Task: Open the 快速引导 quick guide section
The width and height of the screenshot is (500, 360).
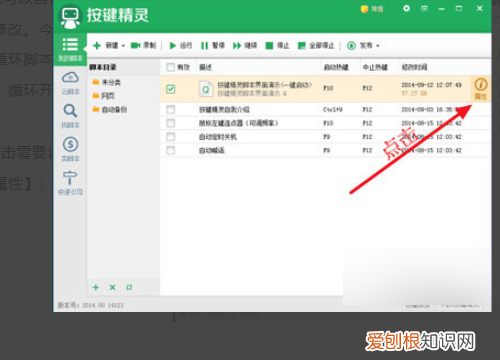Action: [x=70, y=183]
